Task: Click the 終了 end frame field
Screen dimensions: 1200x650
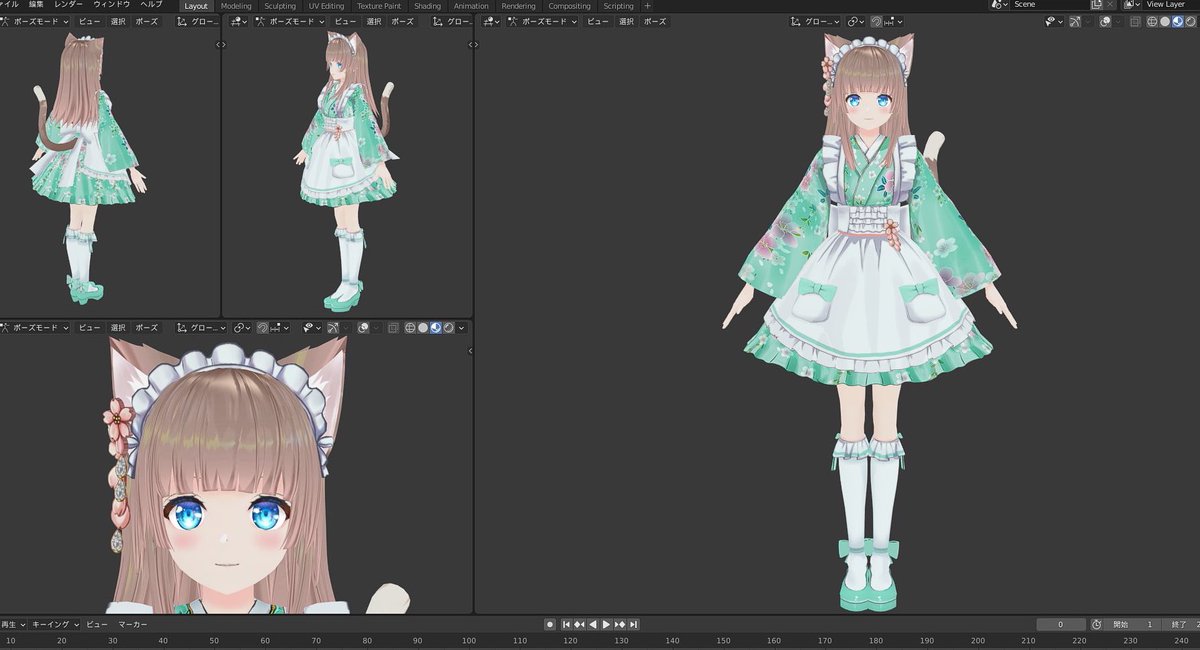Action: (1181, 624)
